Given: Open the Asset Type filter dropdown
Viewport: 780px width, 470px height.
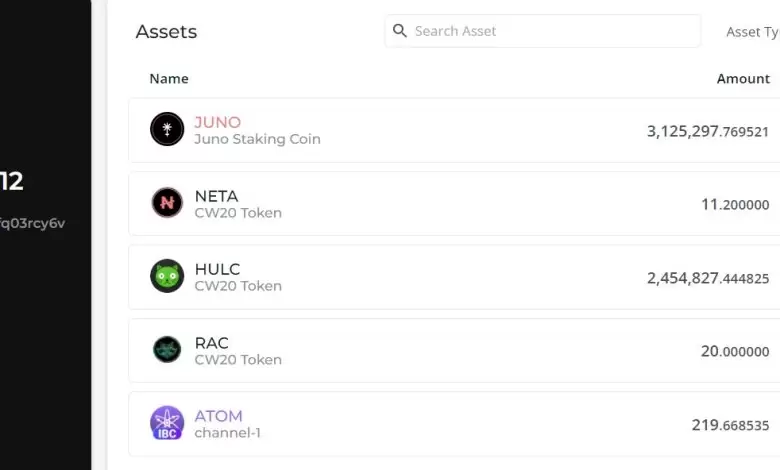Looking at the screenshot, I should pos(752,32).
